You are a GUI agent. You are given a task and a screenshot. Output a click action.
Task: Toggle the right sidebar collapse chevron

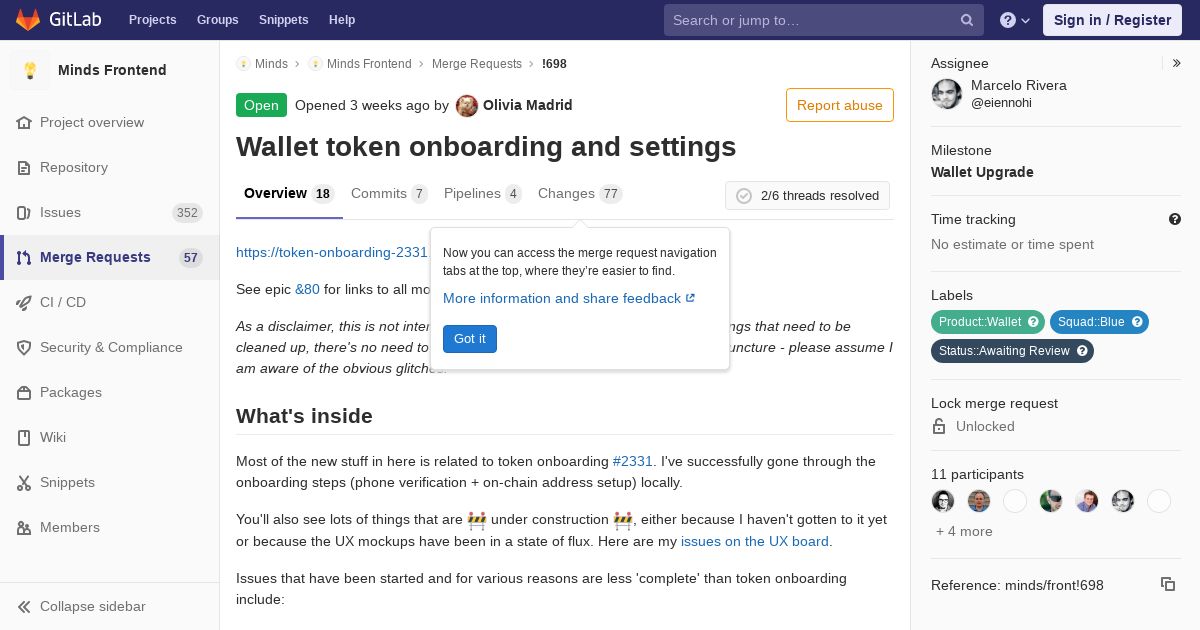[x=1177, y=63]
